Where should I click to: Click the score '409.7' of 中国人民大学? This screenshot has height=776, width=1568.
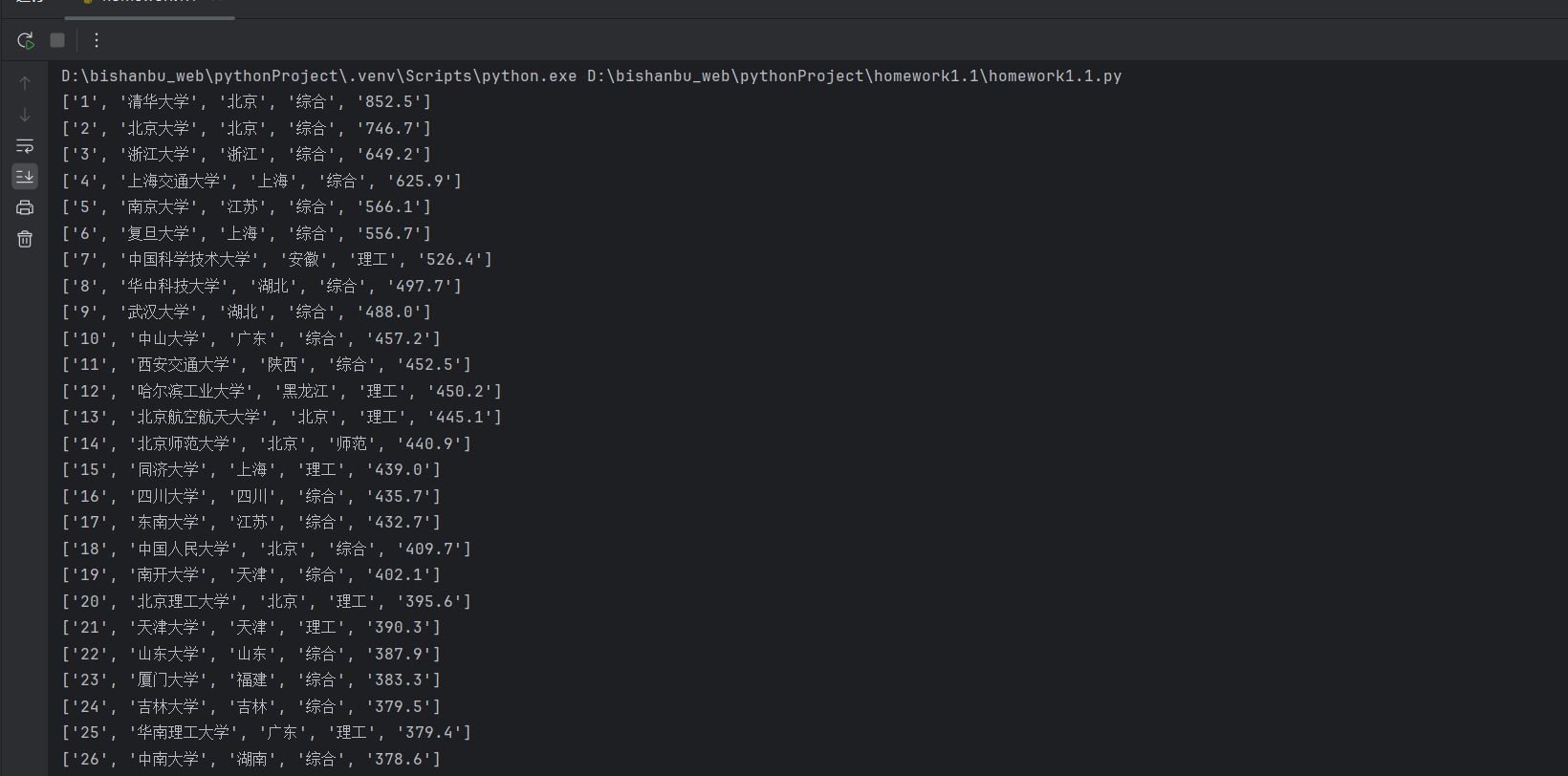tap(433, 549)
